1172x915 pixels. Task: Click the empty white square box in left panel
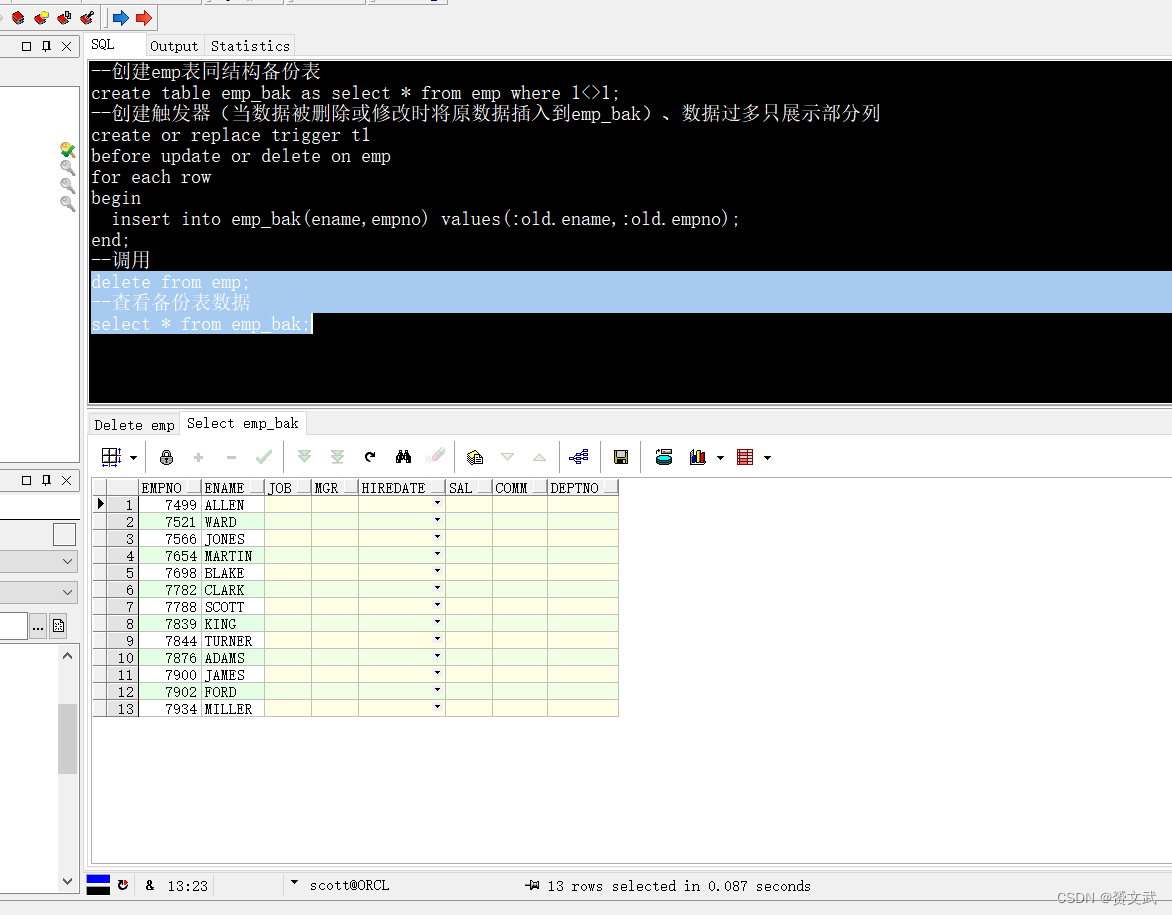coord(64,534)
